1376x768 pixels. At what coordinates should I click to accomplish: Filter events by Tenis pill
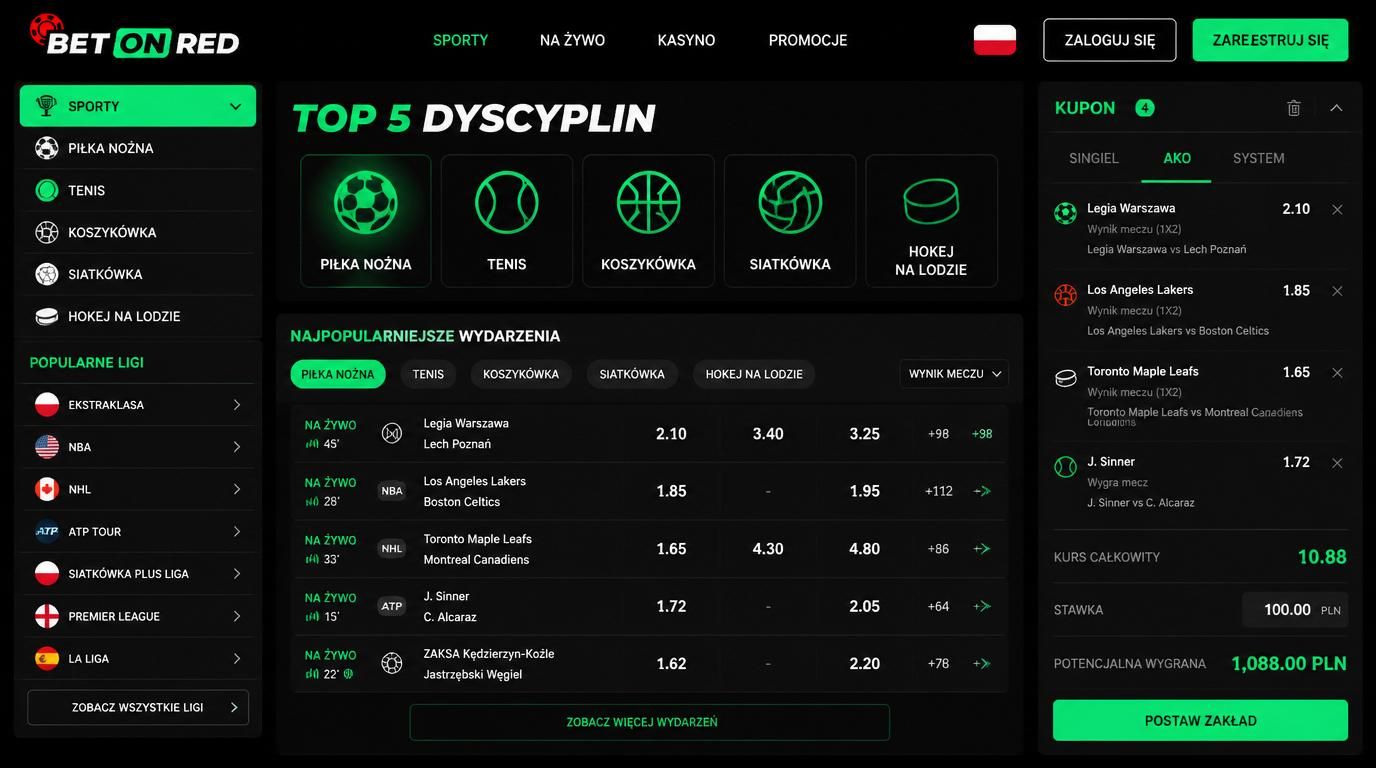point(428,374)
